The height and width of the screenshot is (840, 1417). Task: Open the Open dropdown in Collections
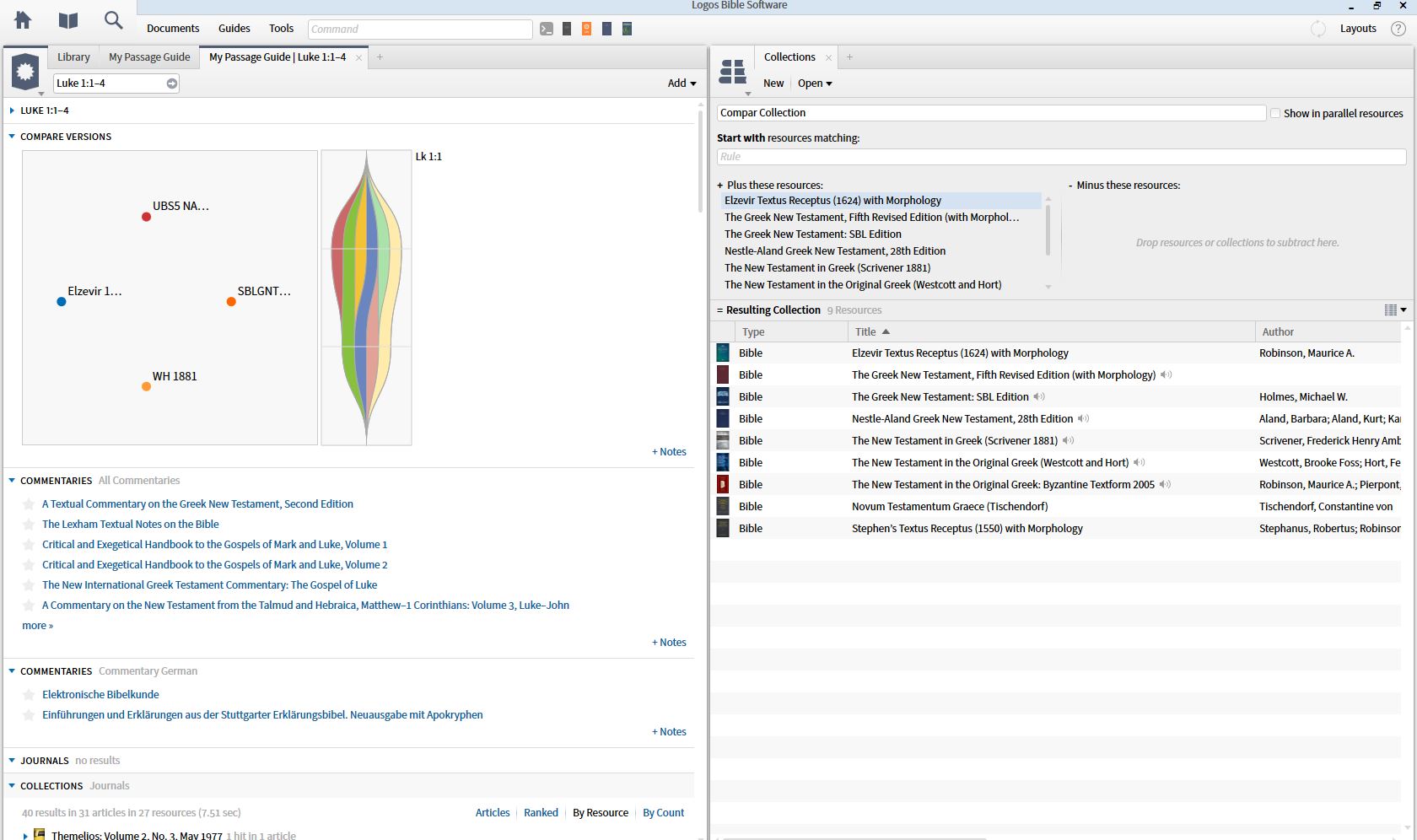(815, 83)
